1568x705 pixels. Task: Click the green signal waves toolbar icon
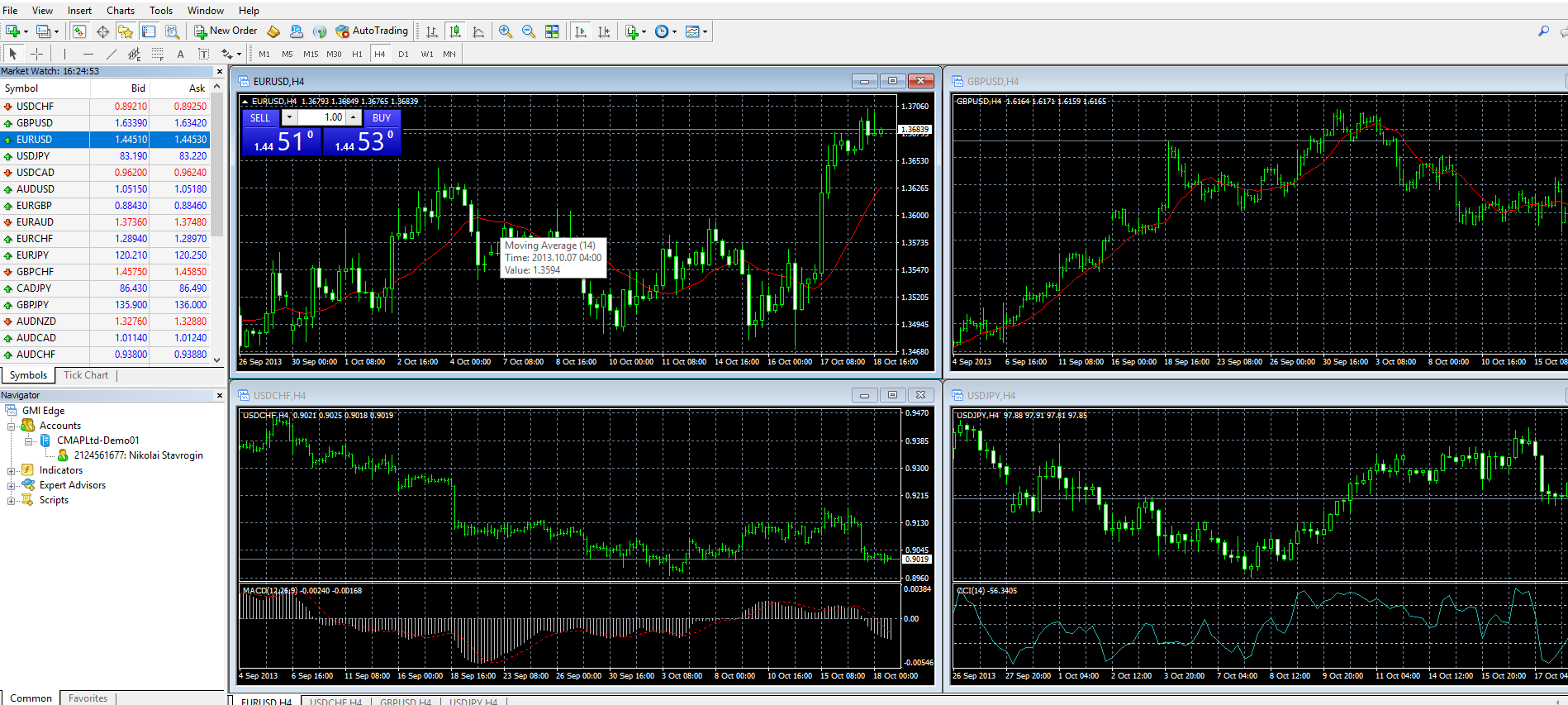click(x=320, y=31)
